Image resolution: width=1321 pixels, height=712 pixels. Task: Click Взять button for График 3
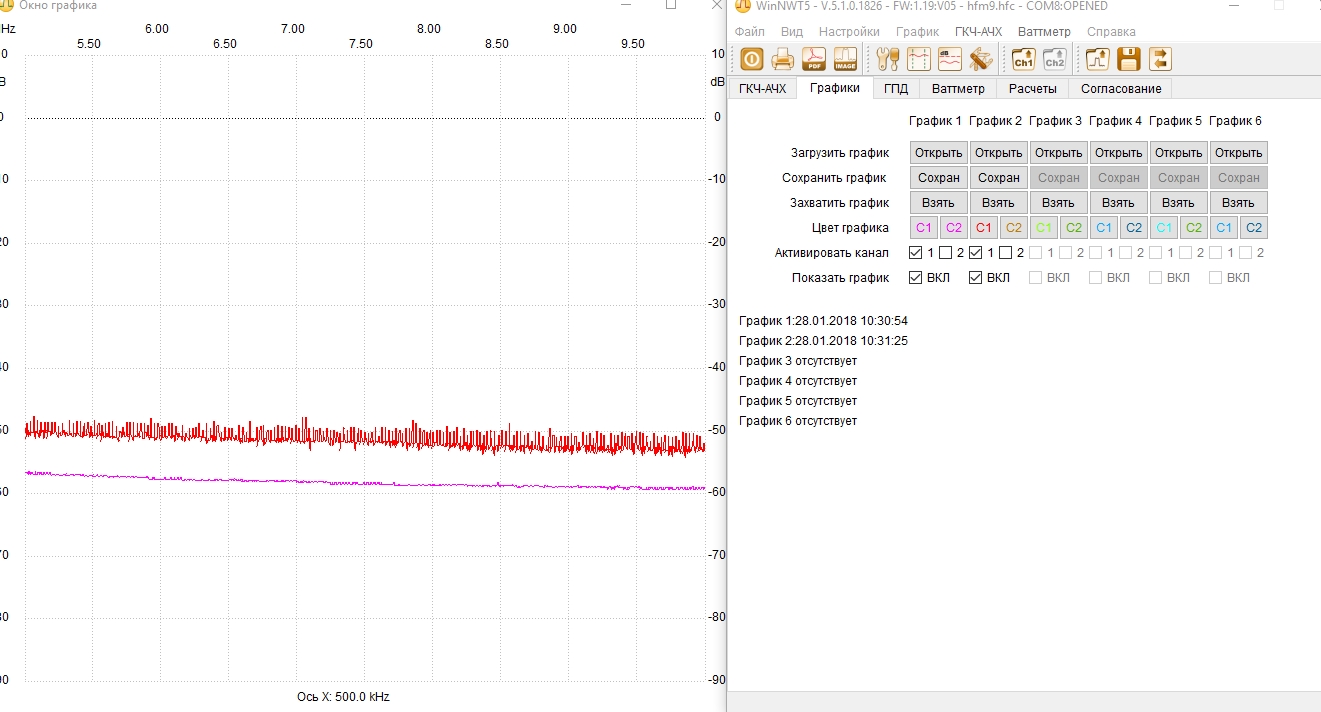1058,203
